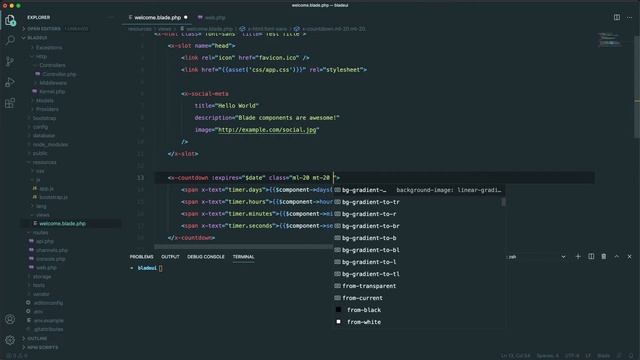
Task: Open the Manage gear icon
Action: [x=10, y=340]
